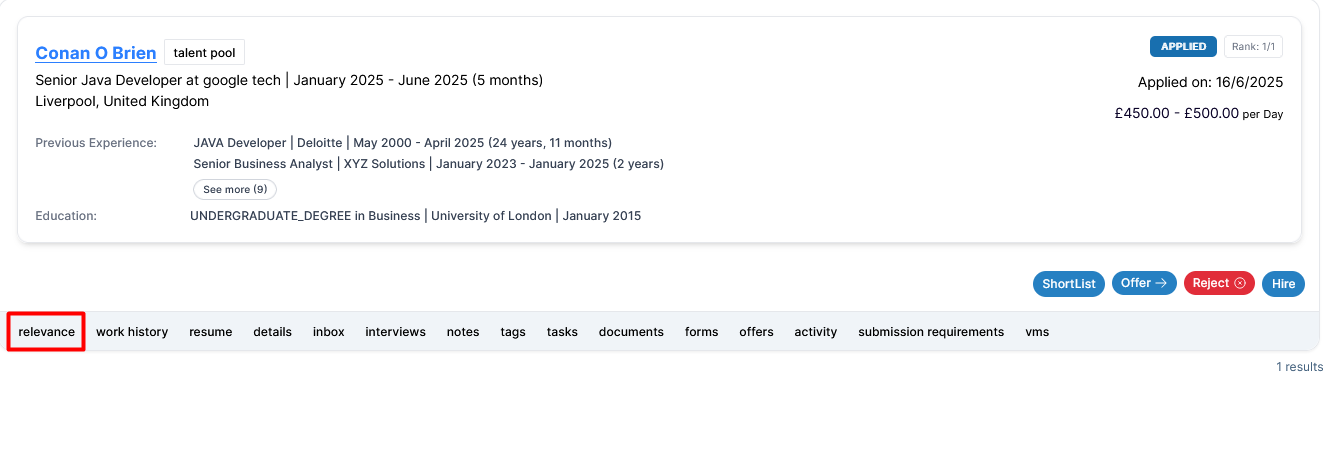Click the Offer arrow button

(1144, 283)
